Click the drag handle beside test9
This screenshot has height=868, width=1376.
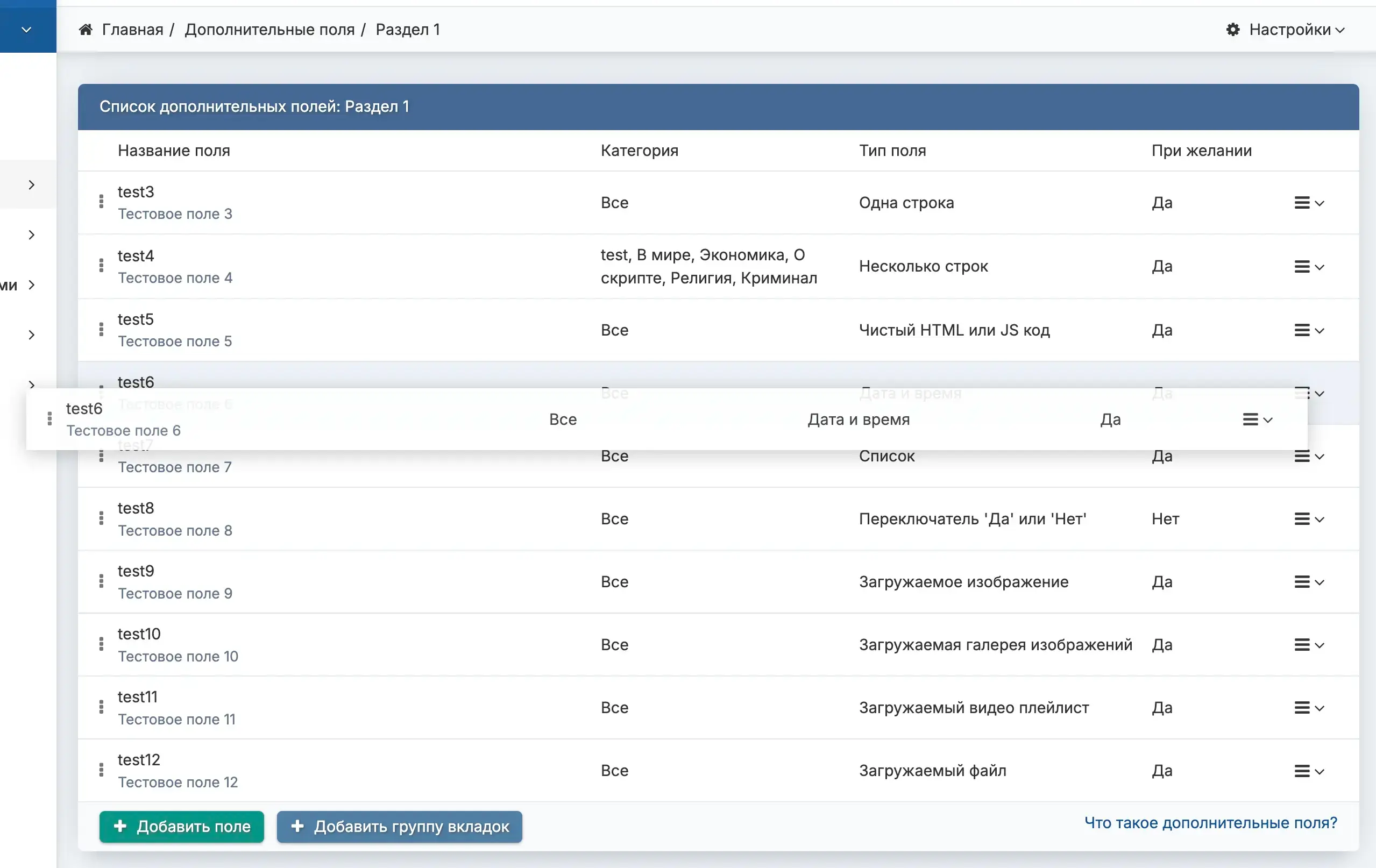click(x=101, y=581)
